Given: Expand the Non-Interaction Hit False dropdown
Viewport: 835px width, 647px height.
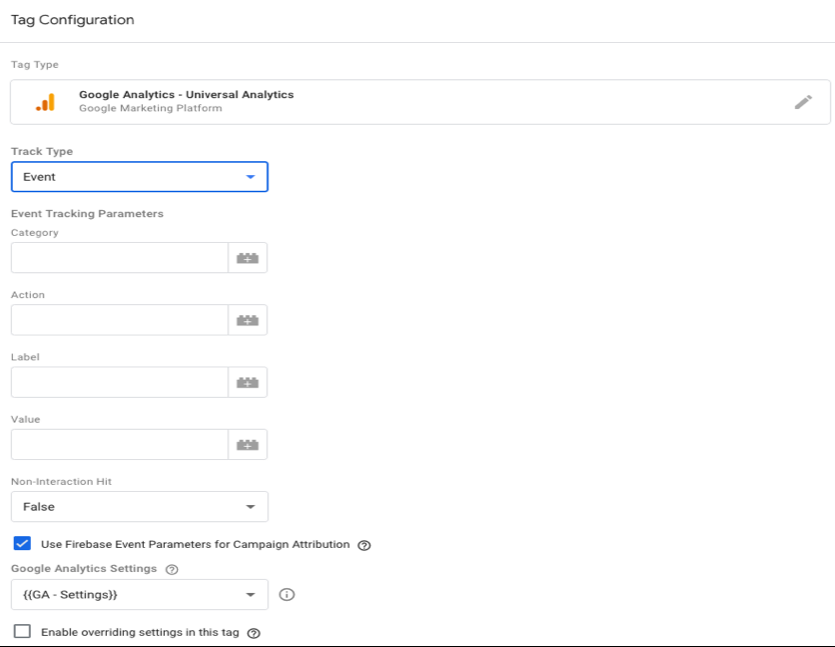Looking at the screenshot, I should point(139,507).
